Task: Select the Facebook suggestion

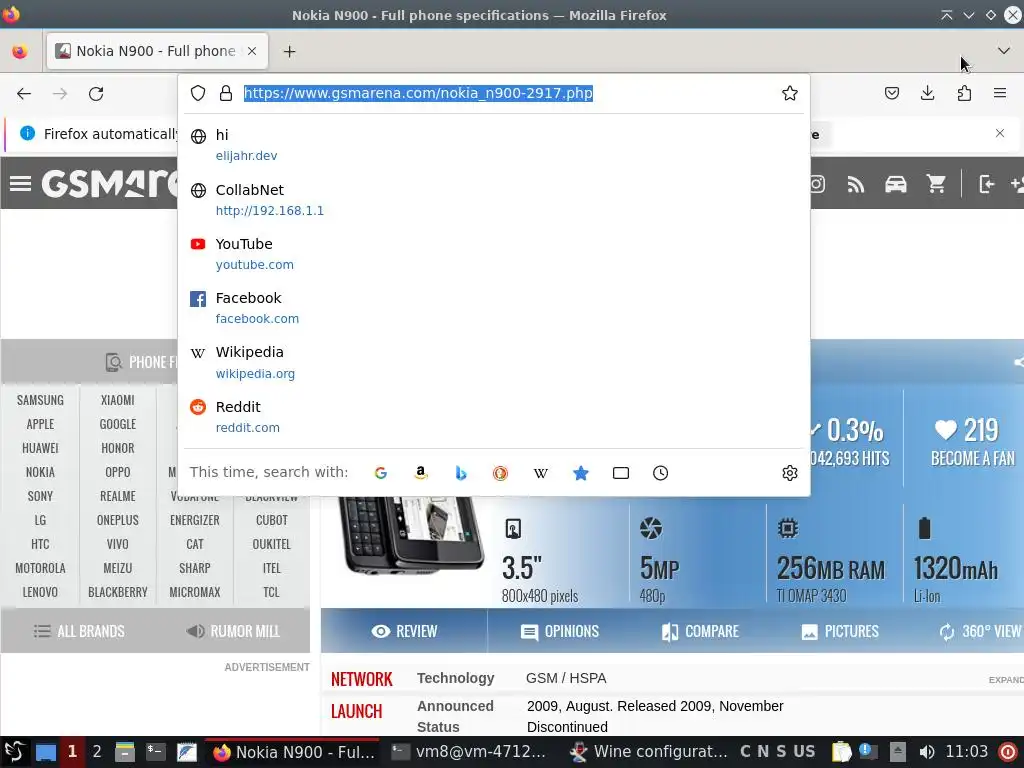Action: coord(494,308)
